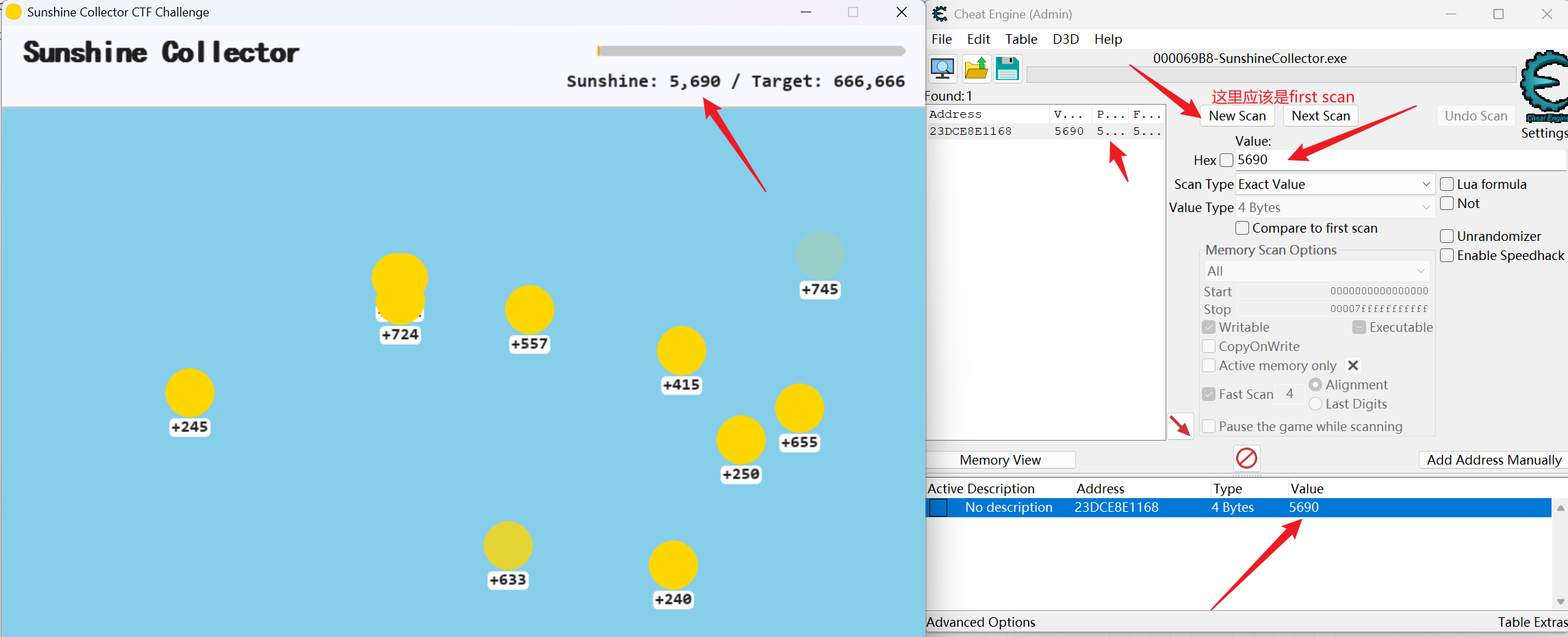Click the Value input field containing 5690
Image resolution: width=1568 pixels, height=637 pixels.
coord(1396,160)
